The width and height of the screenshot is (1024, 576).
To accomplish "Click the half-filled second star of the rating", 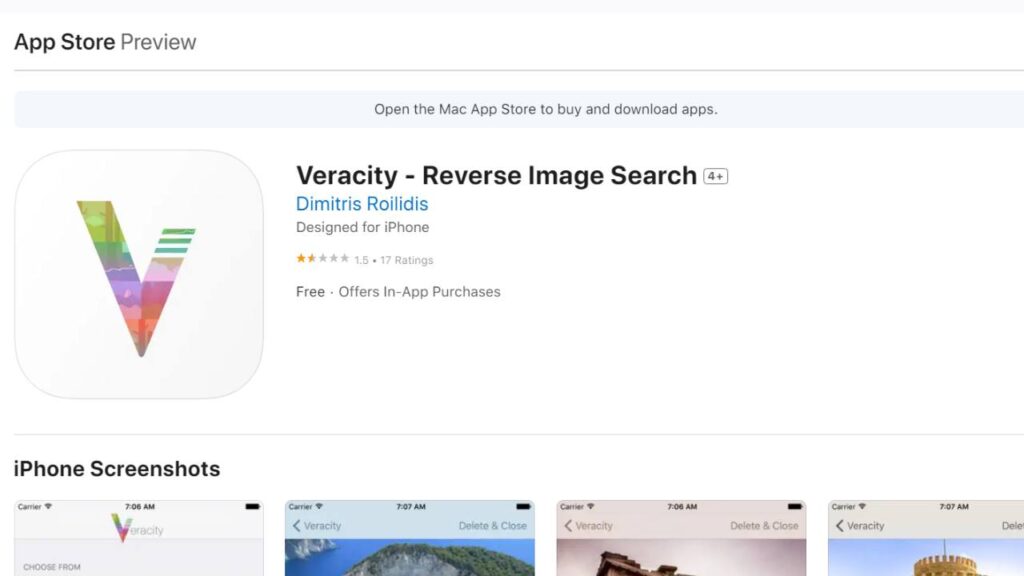I will coord(309,259).
